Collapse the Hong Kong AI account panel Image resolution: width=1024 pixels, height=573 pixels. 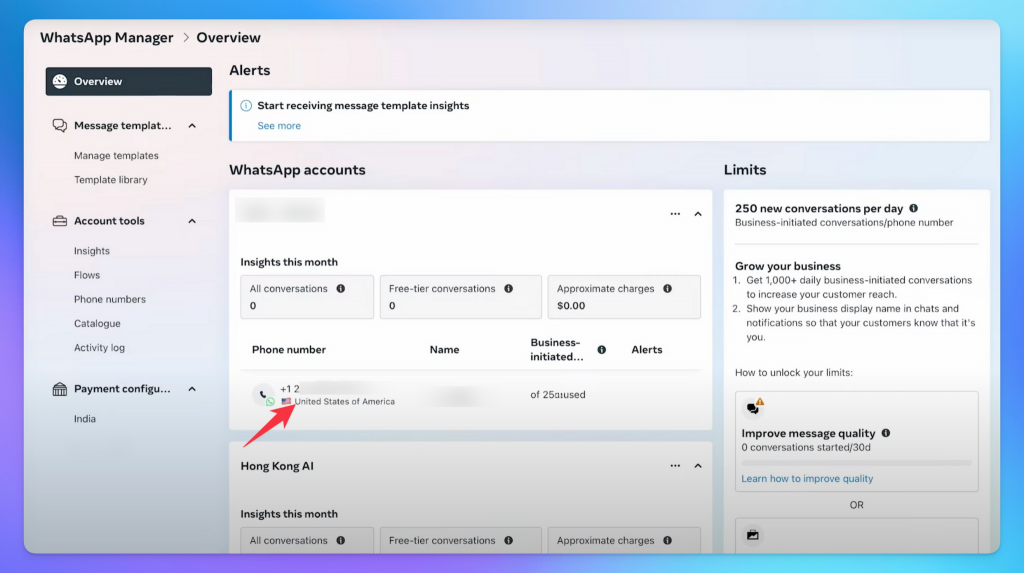698,466
